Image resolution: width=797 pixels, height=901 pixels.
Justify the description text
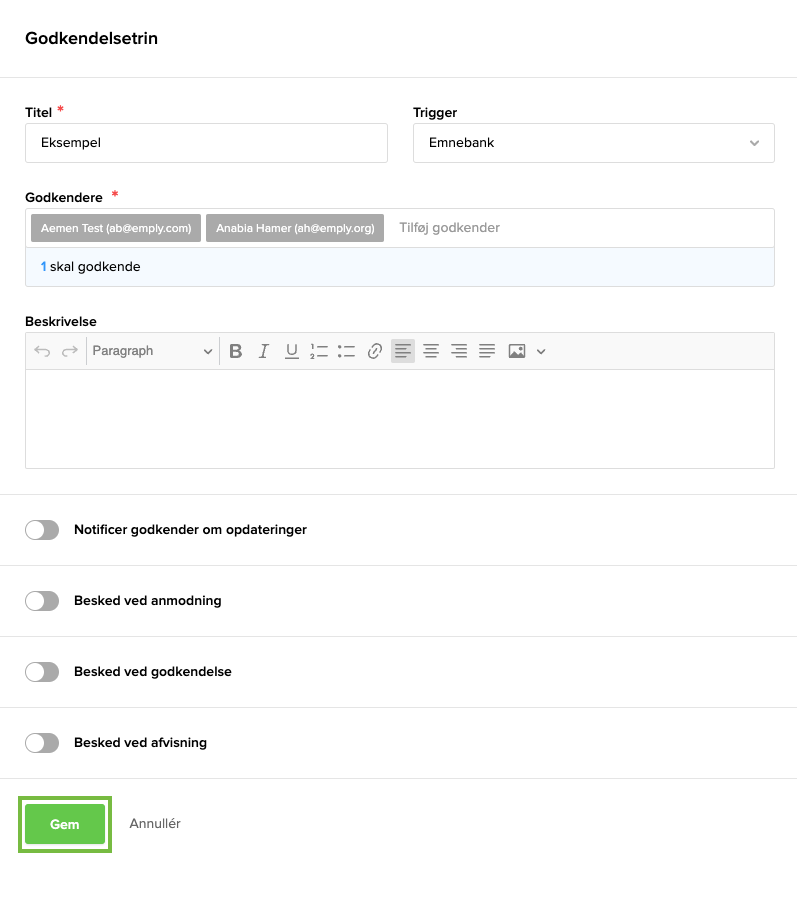[487, 351]
